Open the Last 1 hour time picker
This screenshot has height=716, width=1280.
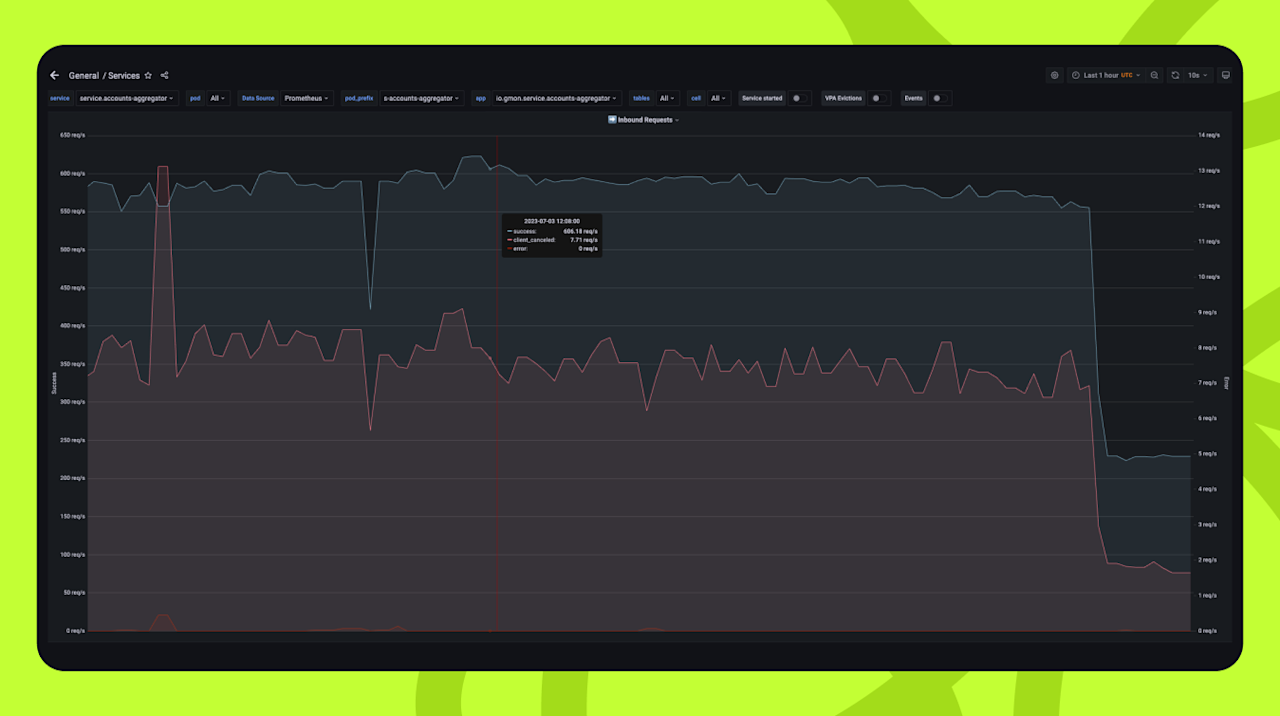click(1104, 75)
